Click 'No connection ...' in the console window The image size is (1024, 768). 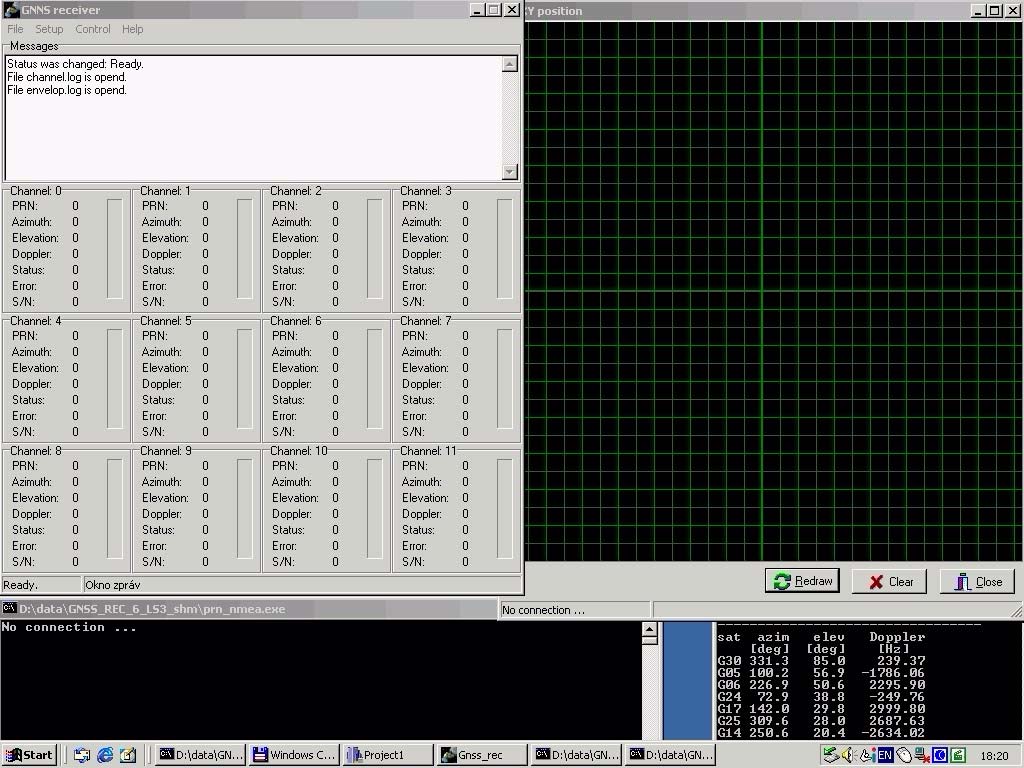[x=69, y=628]
